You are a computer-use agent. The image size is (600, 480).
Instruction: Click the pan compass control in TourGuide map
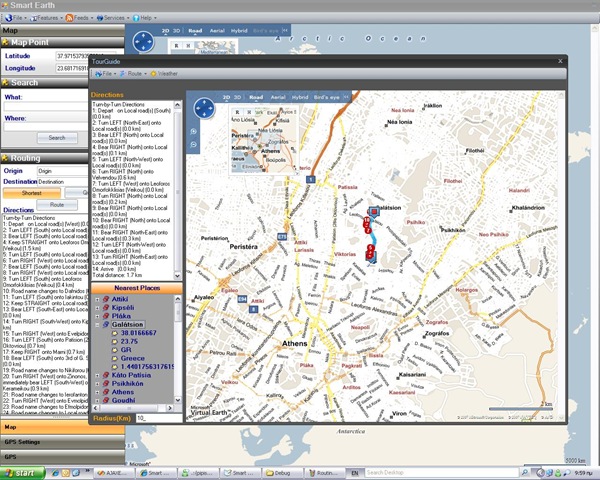point(204,108)
